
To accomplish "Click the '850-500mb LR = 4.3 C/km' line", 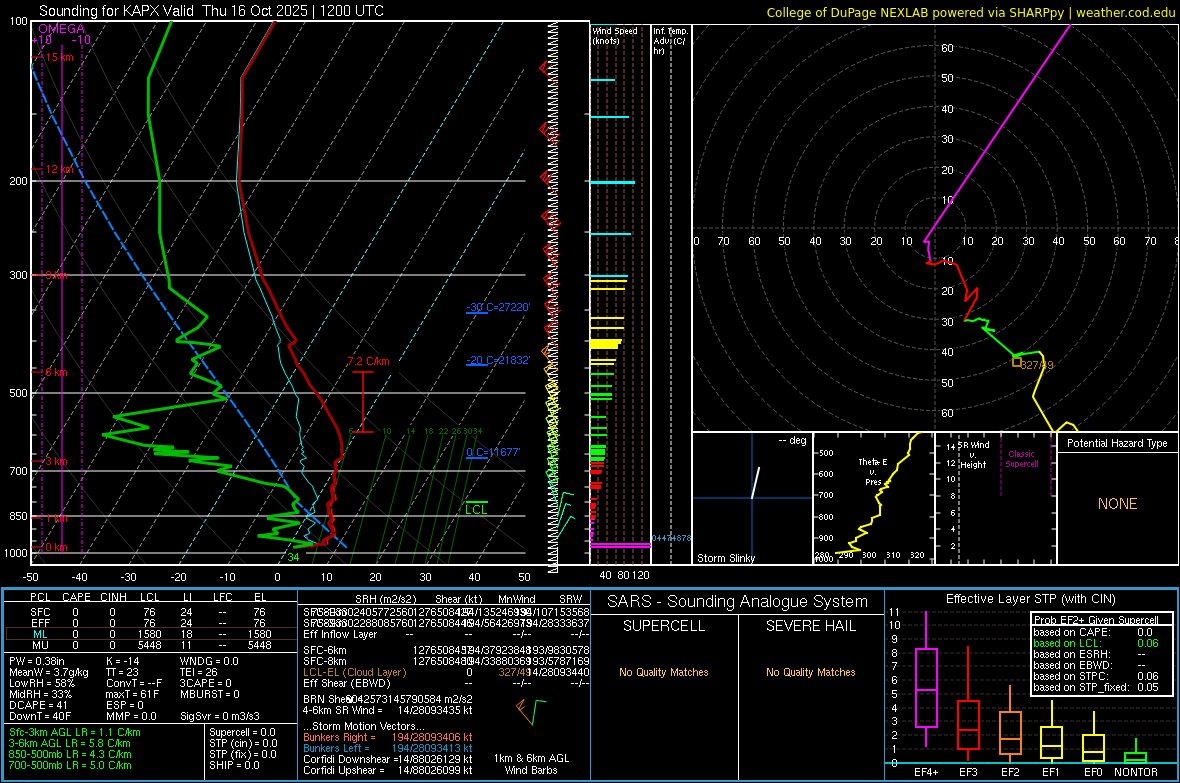I will [70, 754].
